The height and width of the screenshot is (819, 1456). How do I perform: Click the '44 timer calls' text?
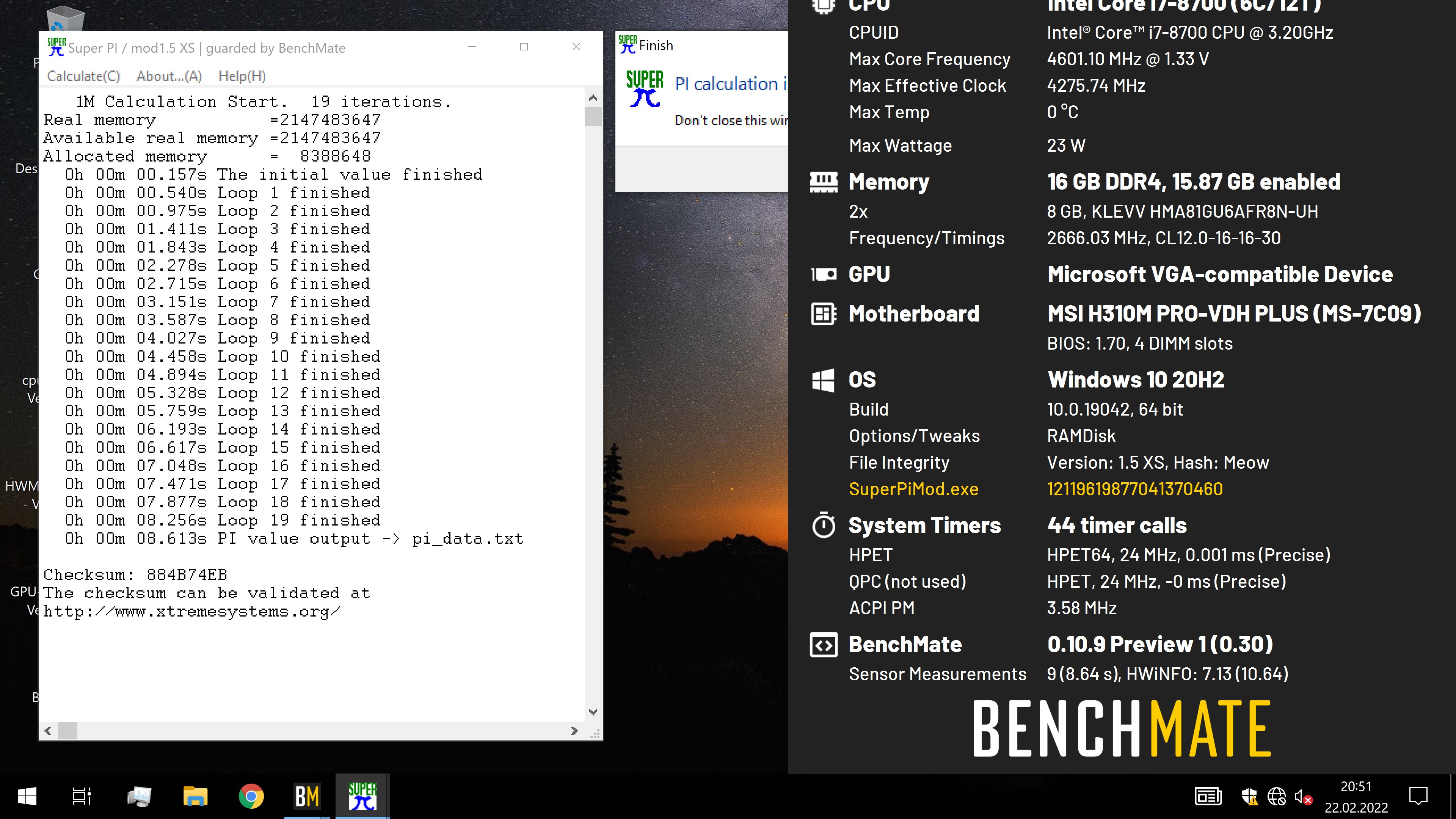[1117, 526]
